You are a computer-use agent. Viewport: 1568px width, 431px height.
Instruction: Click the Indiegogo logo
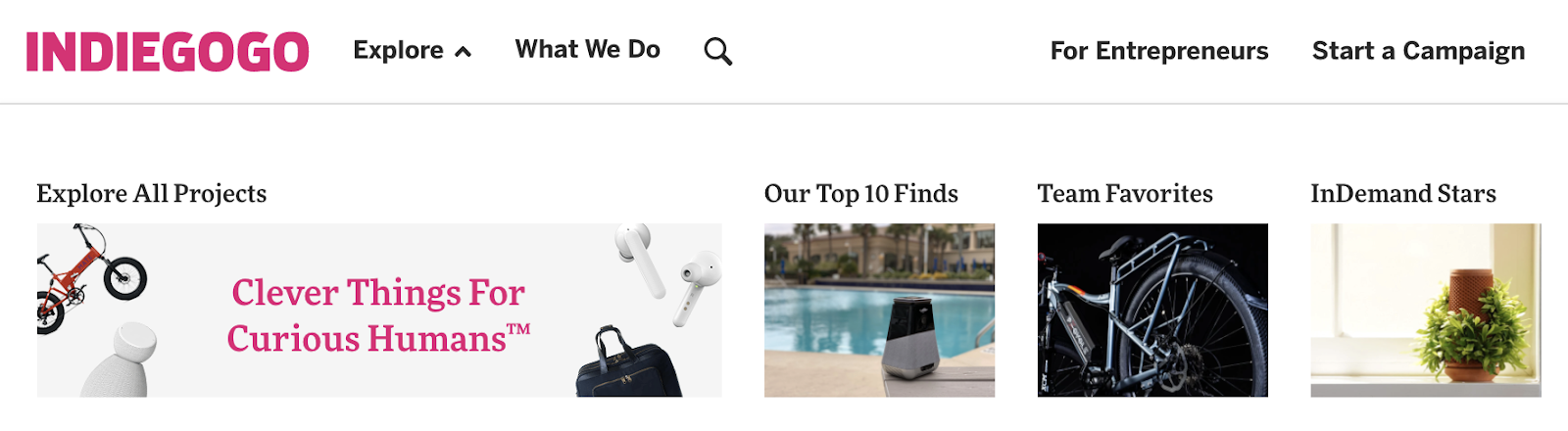point(168,52)
